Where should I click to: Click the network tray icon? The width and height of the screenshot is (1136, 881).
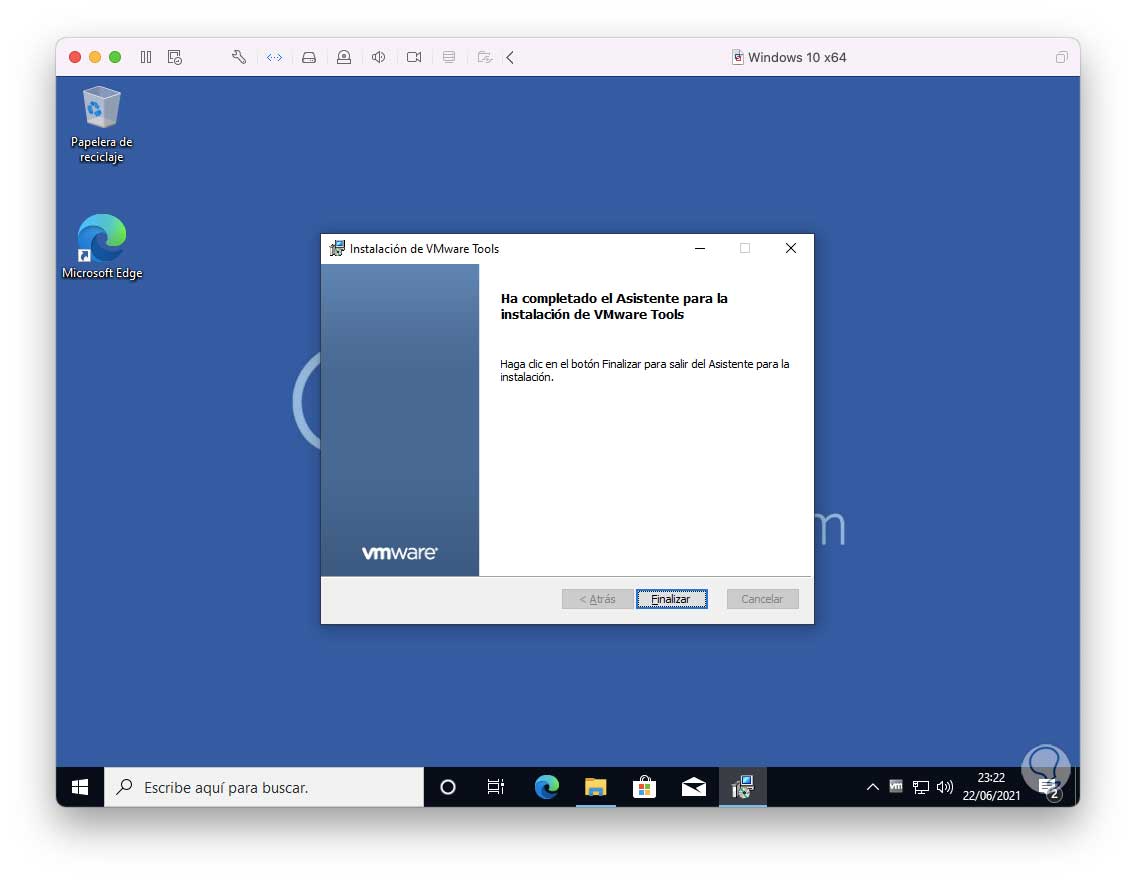pos(920,787)
